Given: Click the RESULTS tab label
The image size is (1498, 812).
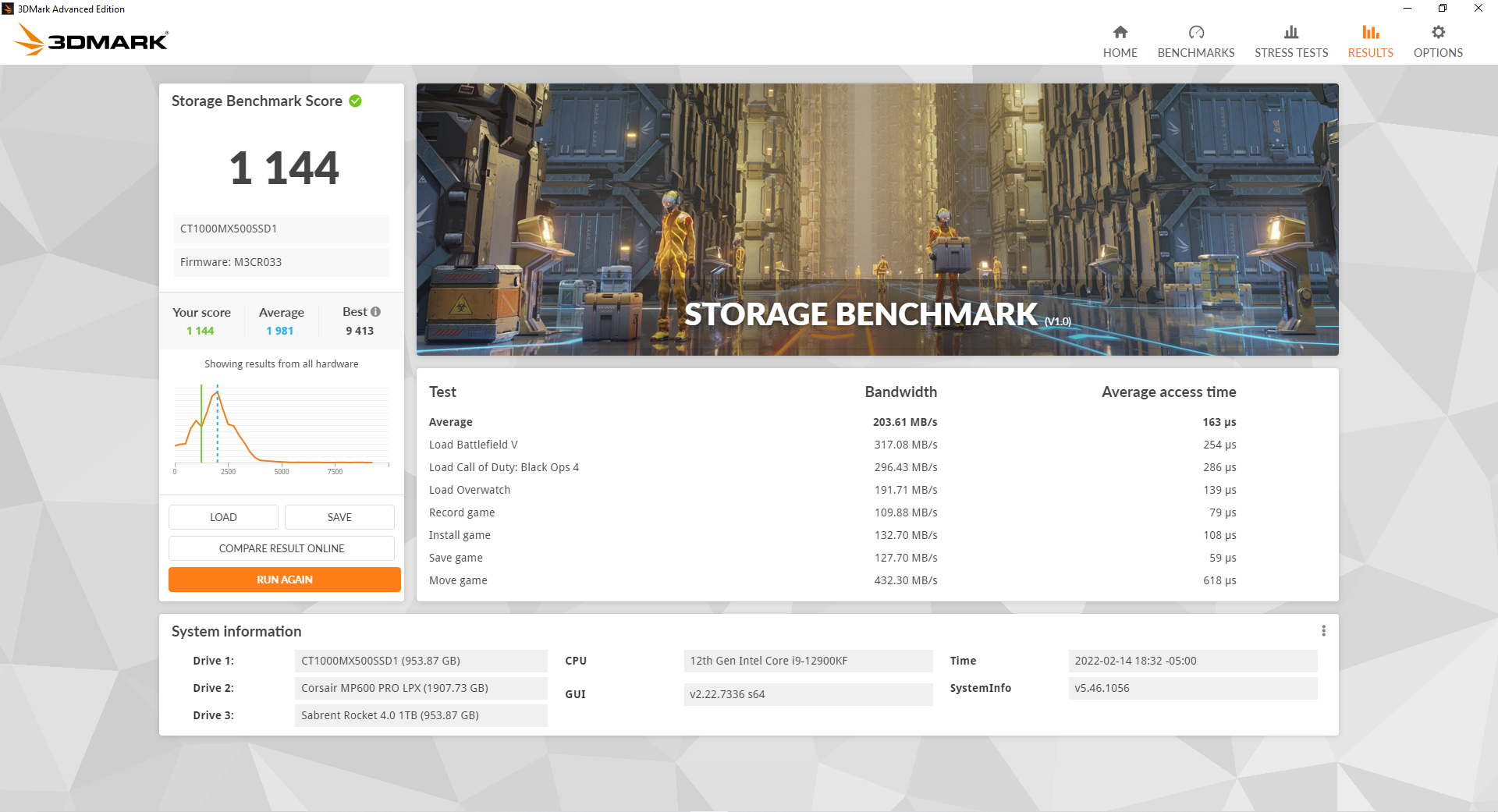Looking at the screenshot, I should (x=1370, y=53).
